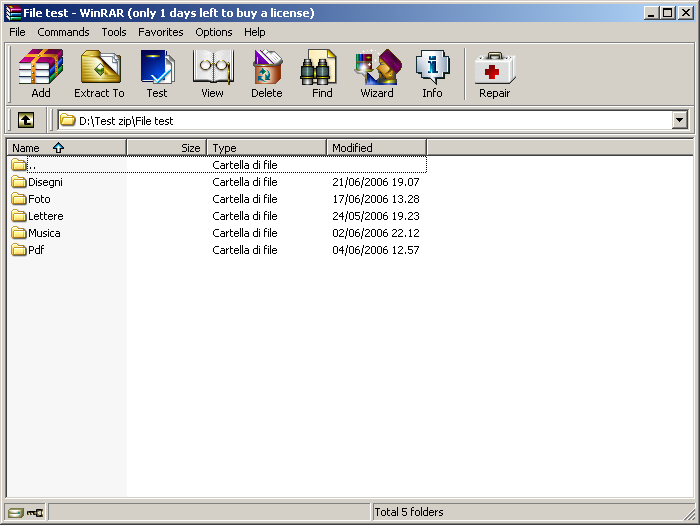This screenshot has height=525, width=700.
Task: Click the date '04/06/2006 12.57'
Action: tap(376, 250)
